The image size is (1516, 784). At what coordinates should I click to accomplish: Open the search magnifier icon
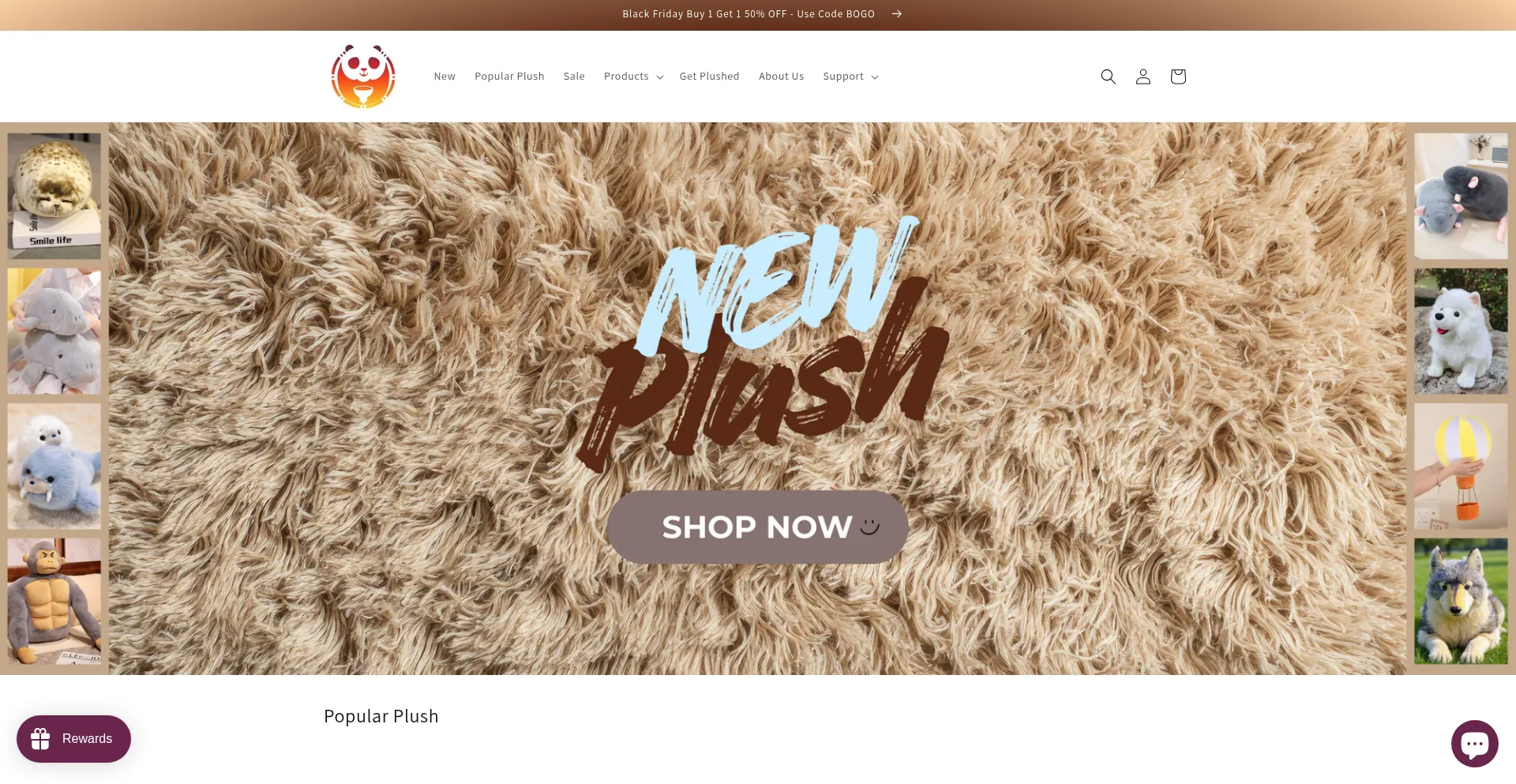pyautogui.click(x=1108, y=77)
